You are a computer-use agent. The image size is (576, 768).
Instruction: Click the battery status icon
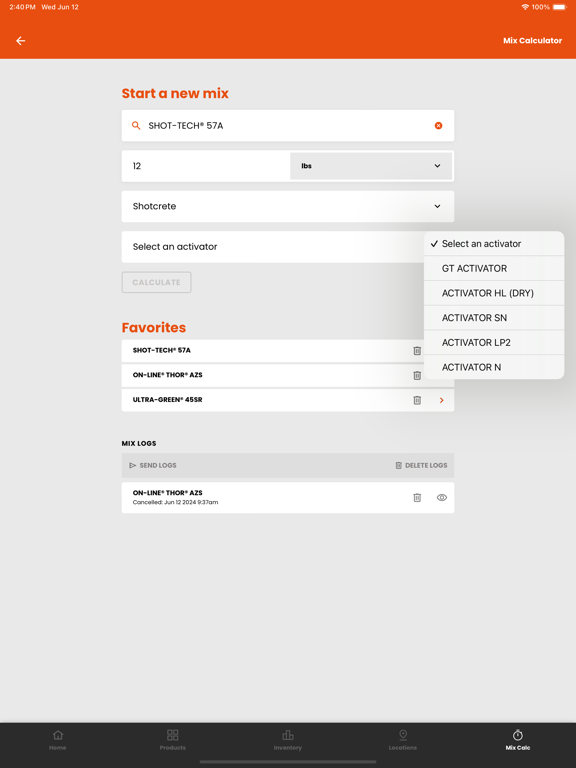click(x=559, y=7)
